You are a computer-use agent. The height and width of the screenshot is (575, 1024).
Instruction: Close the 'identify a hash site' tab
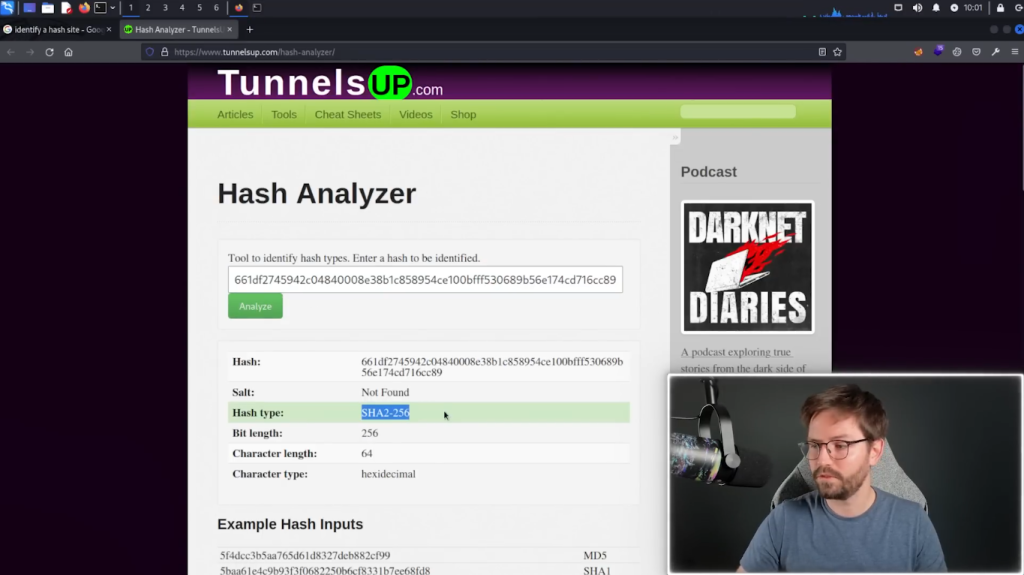tap(108, 29)
